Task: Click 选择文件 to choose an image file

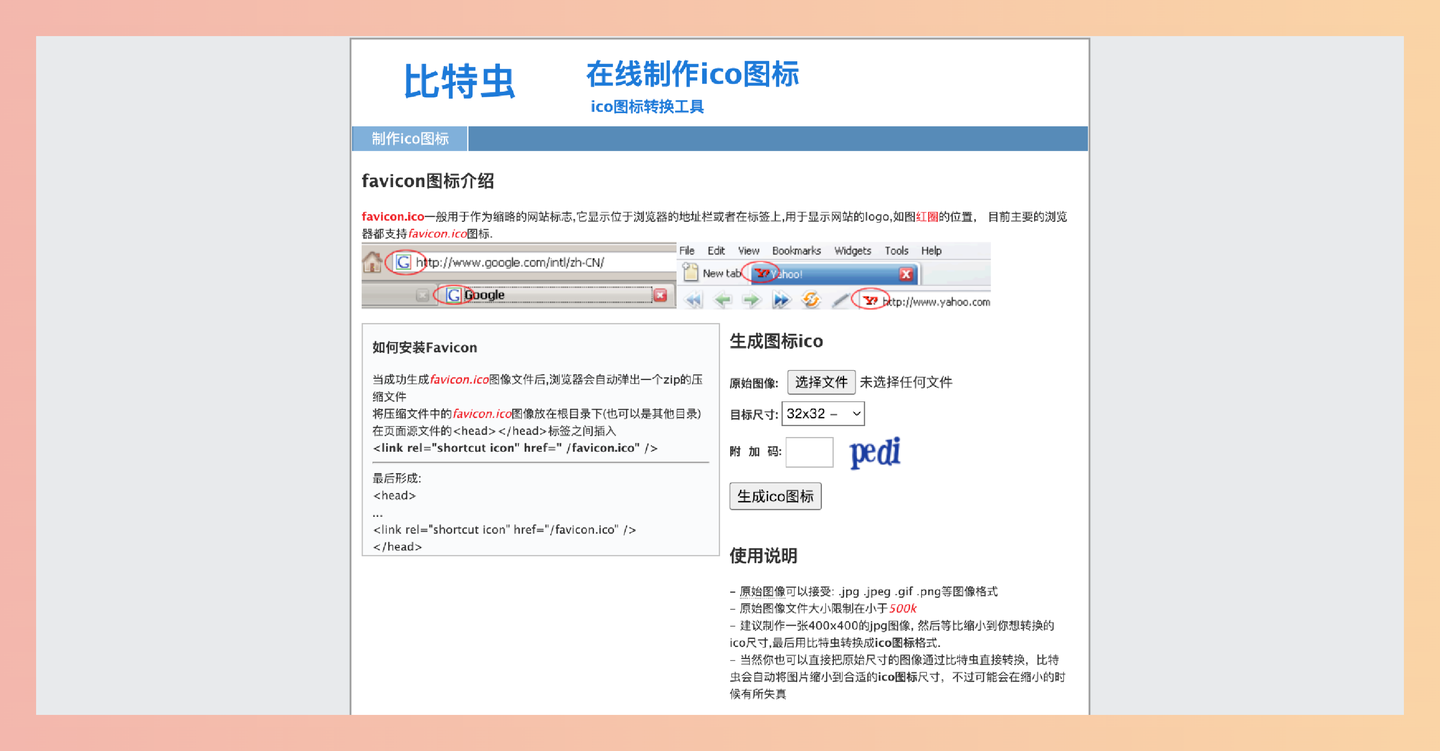Action: tap(821, 382)
